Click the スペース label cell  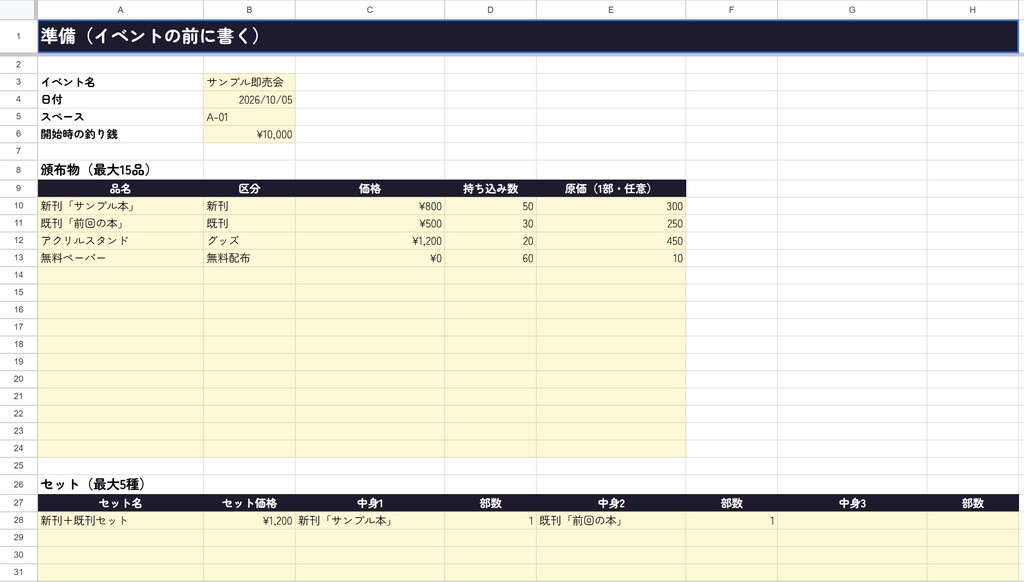click(x=121, y=117)
